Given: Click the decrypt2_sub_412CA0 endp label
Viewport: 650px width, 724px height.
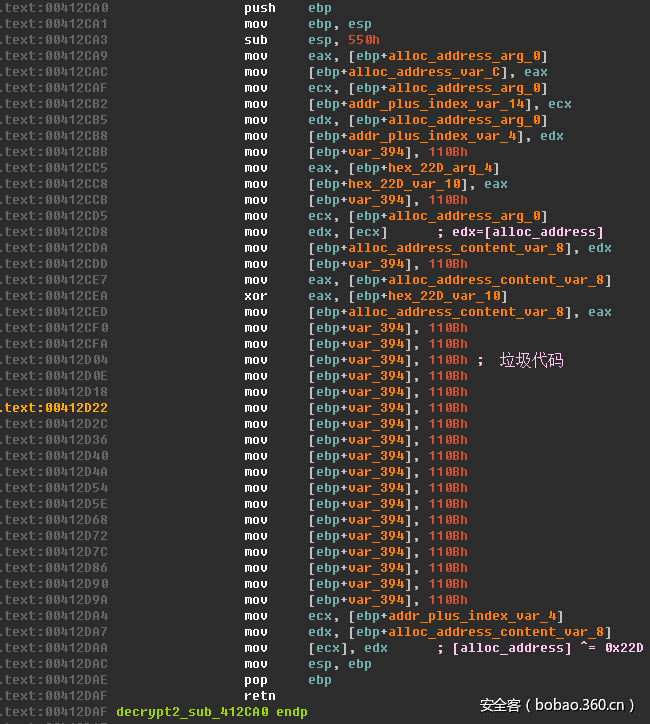Looking at the screenshot, I should (x=212, y=712).
